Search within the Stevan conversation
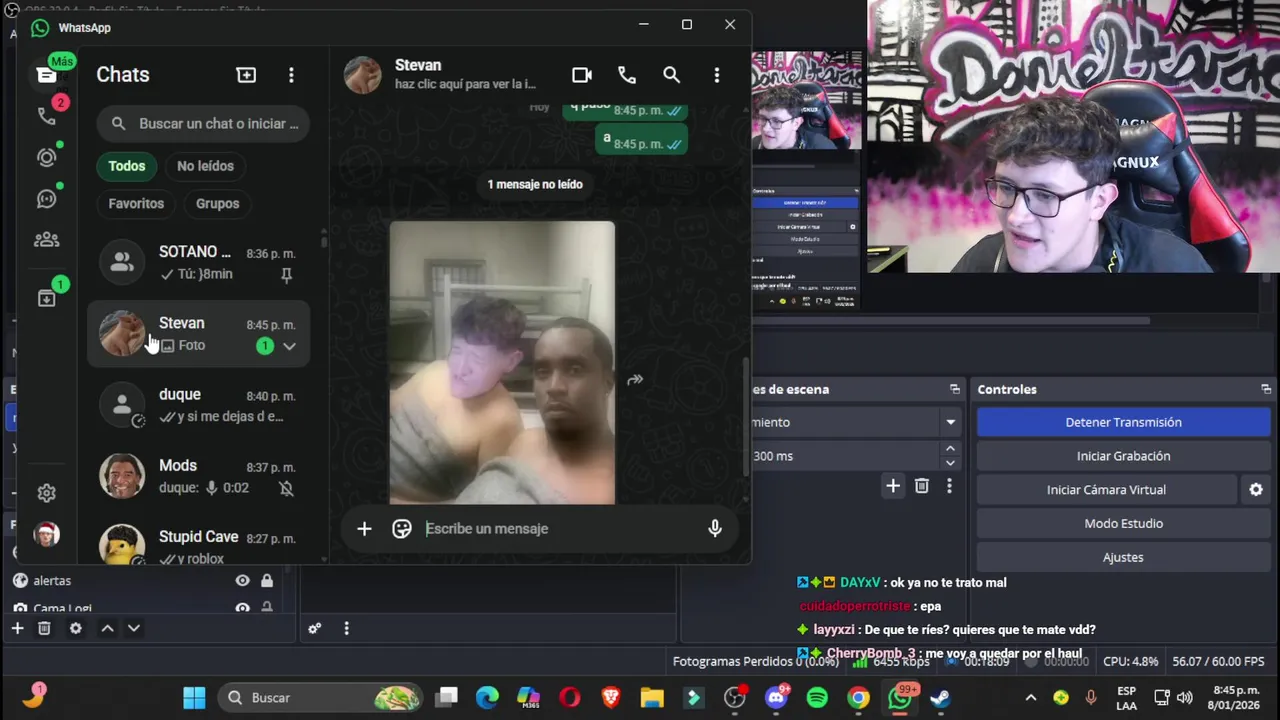 (672, 75)
